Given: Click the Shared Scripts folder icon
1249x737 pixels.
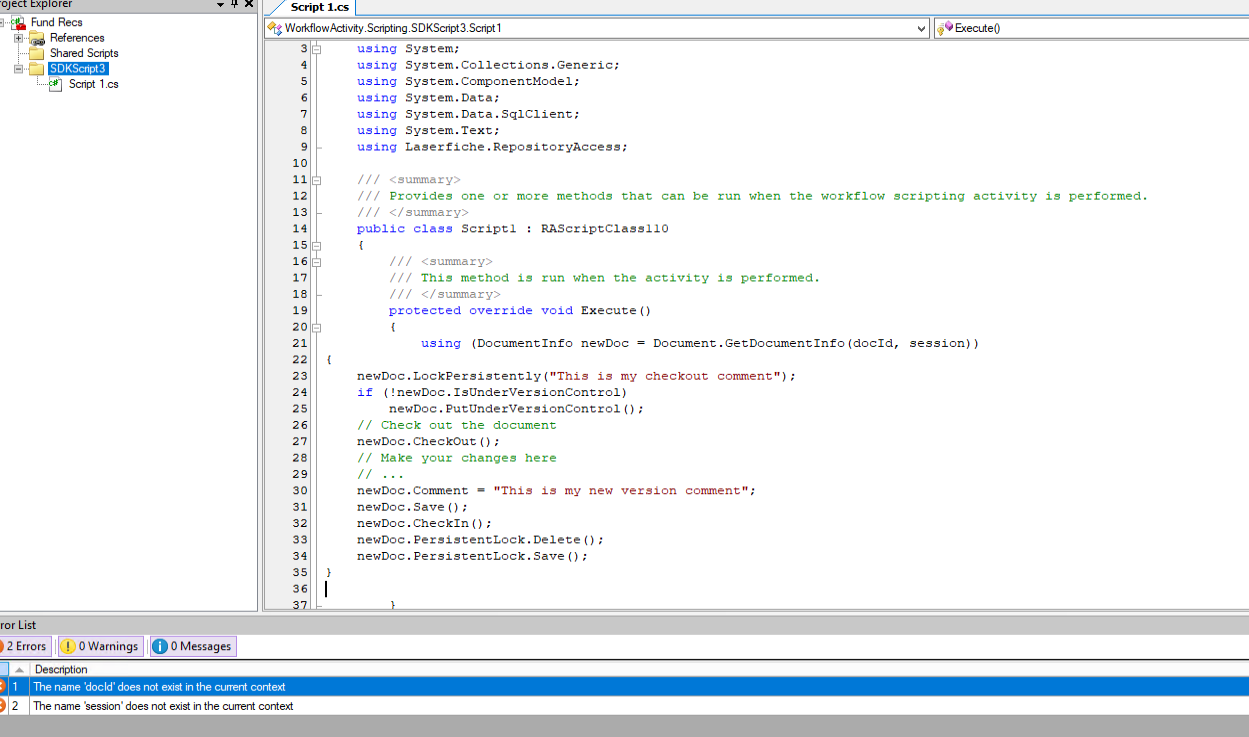Looking at the screenshot, I should (x=37, y=53).
